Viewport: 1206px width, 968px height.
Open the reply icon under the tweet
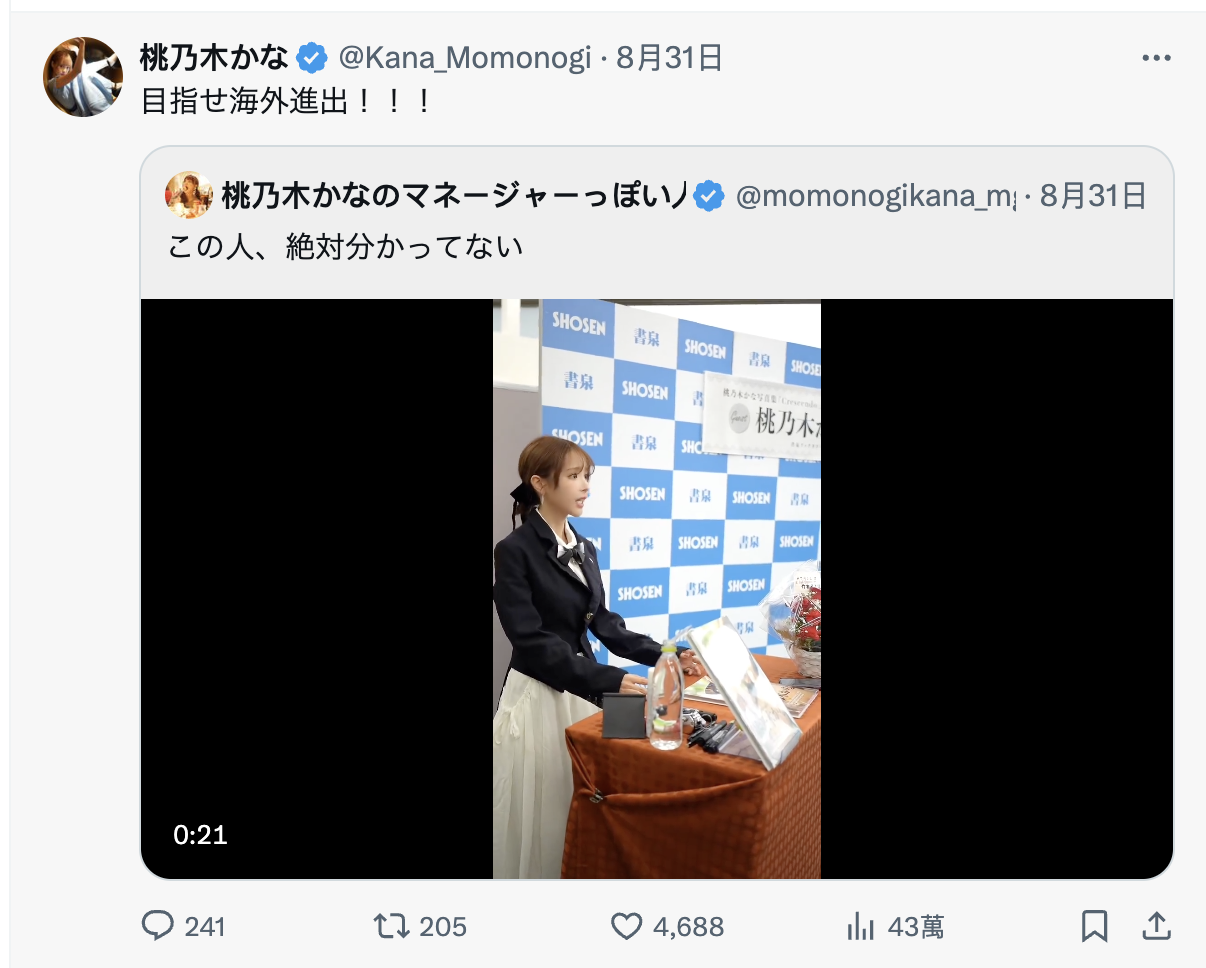click(160, 927)
